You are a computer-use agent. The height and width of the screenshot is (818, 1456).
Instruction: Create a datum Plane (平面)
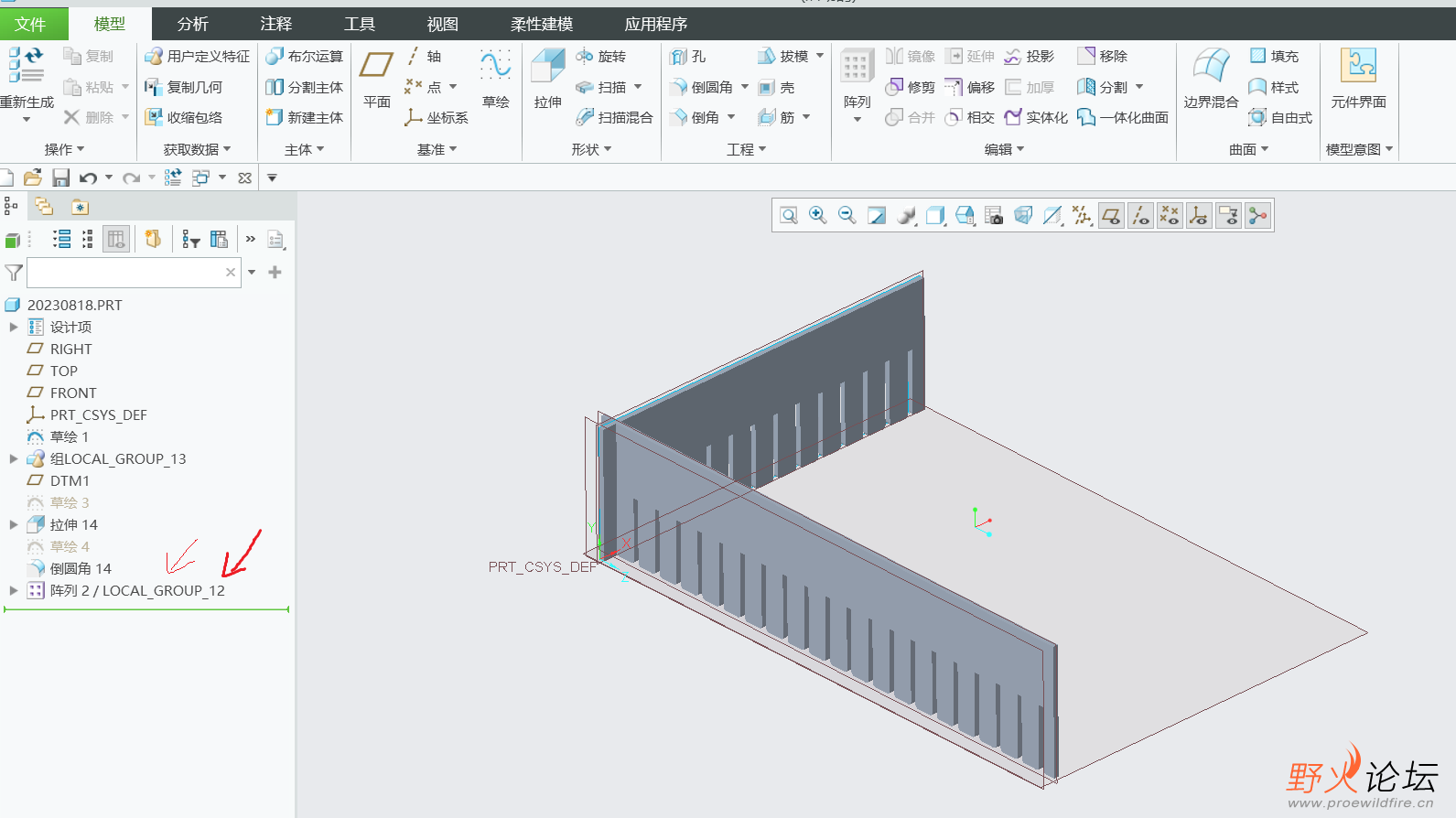tap(376, 80)
